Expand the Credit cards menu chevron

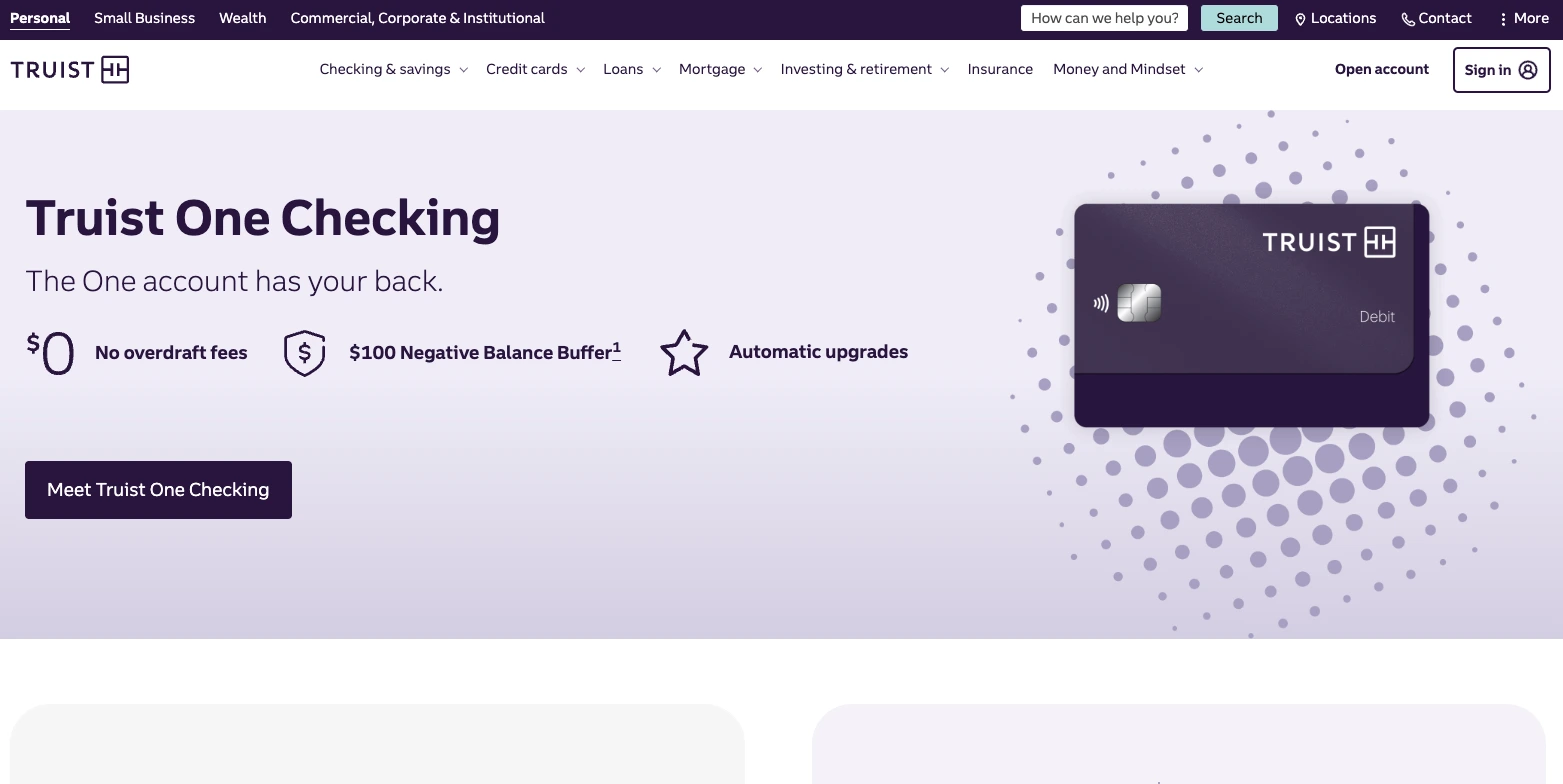pyautogui.click(x=580, y=70)
